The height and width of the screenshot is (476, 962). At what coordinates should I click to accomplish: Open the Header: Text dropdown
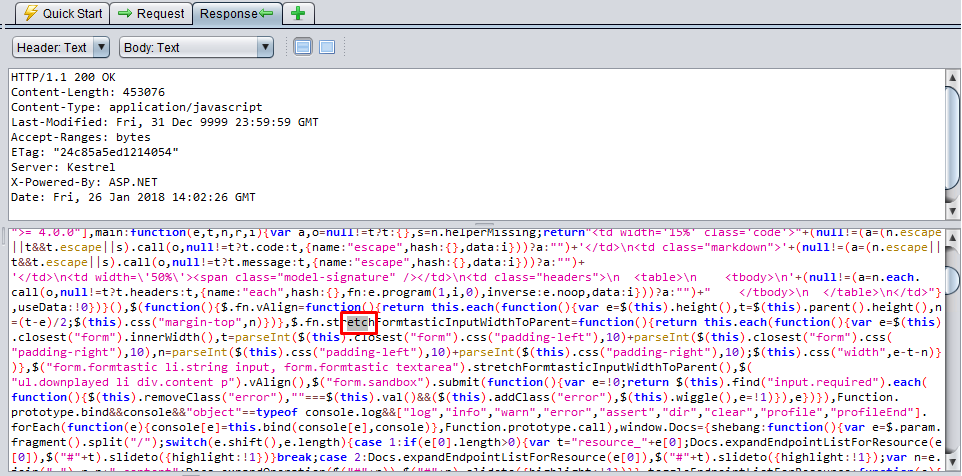[61, 47]
